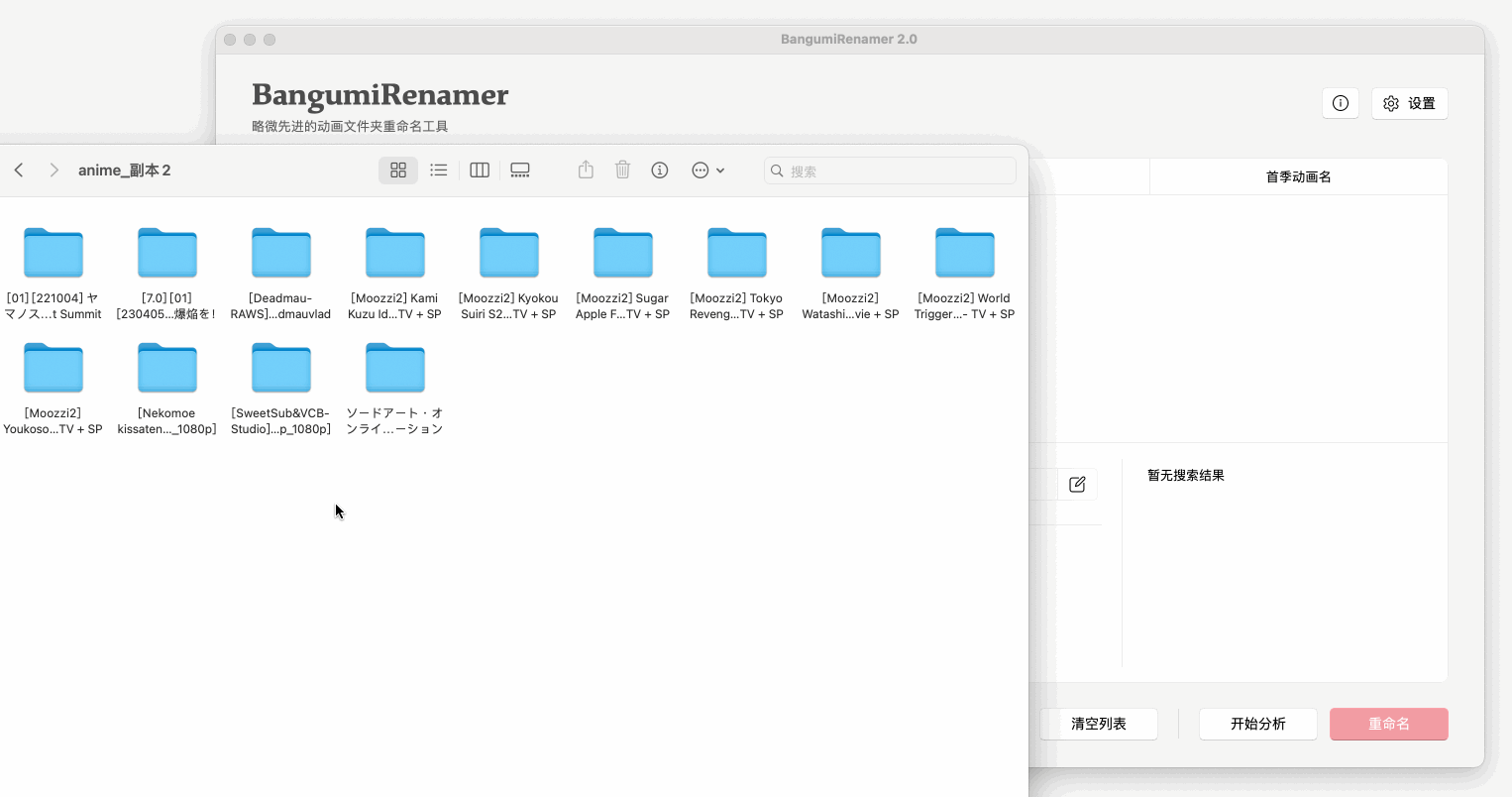
Task: Click the 暂无搜索结果 text
Action: click(x=1186, y=476)
